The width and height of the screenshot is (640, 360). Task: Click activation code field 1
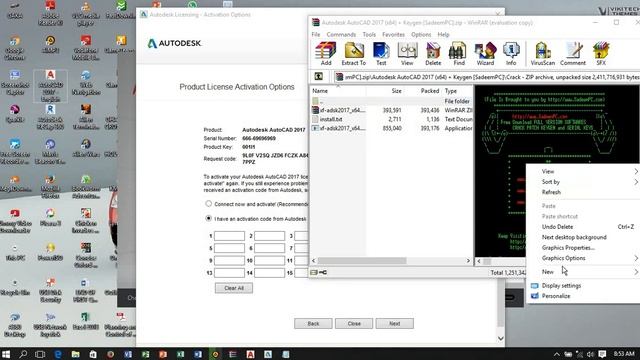click(229, 236)
